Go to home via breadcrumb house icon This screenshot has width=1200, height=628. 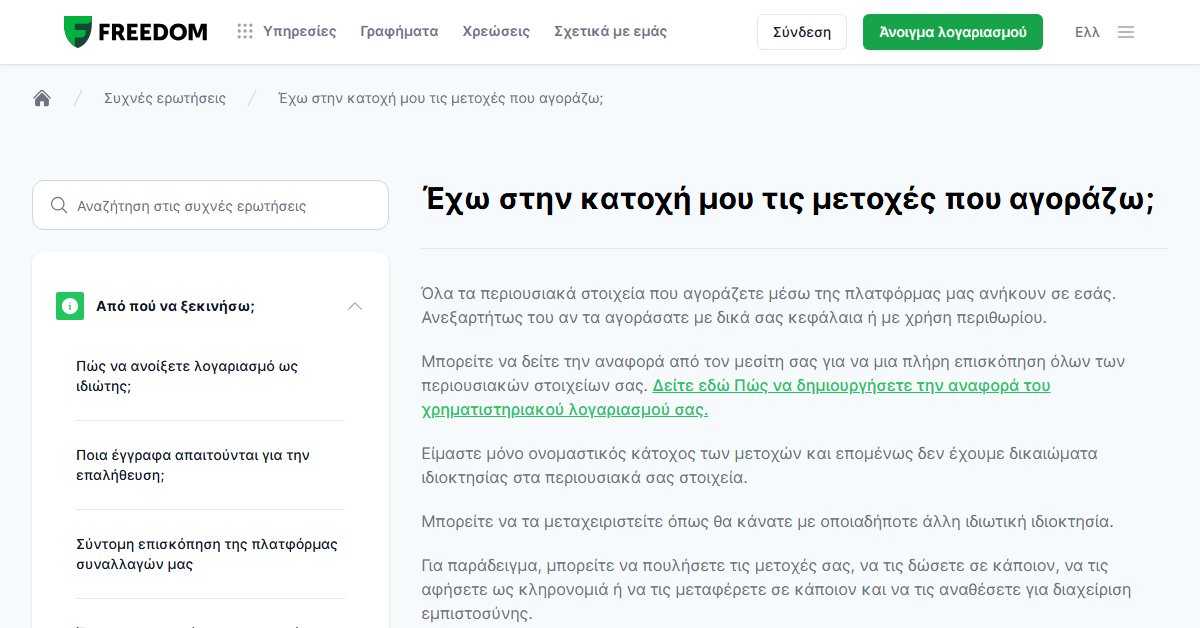coord(42,98)
